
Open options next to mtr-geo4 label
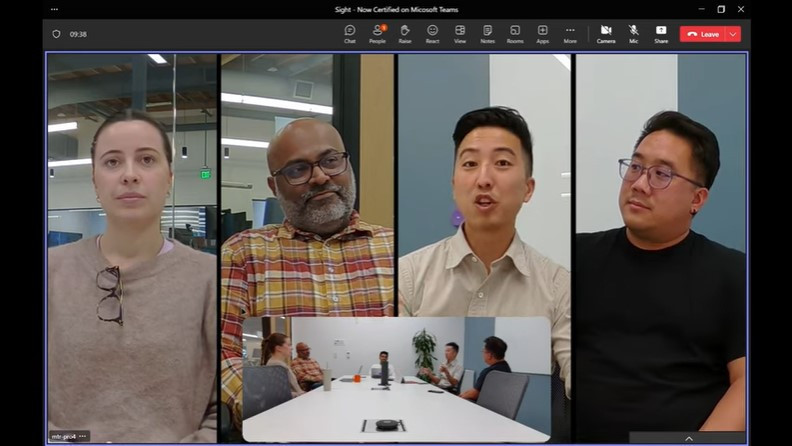click(83, 436)
